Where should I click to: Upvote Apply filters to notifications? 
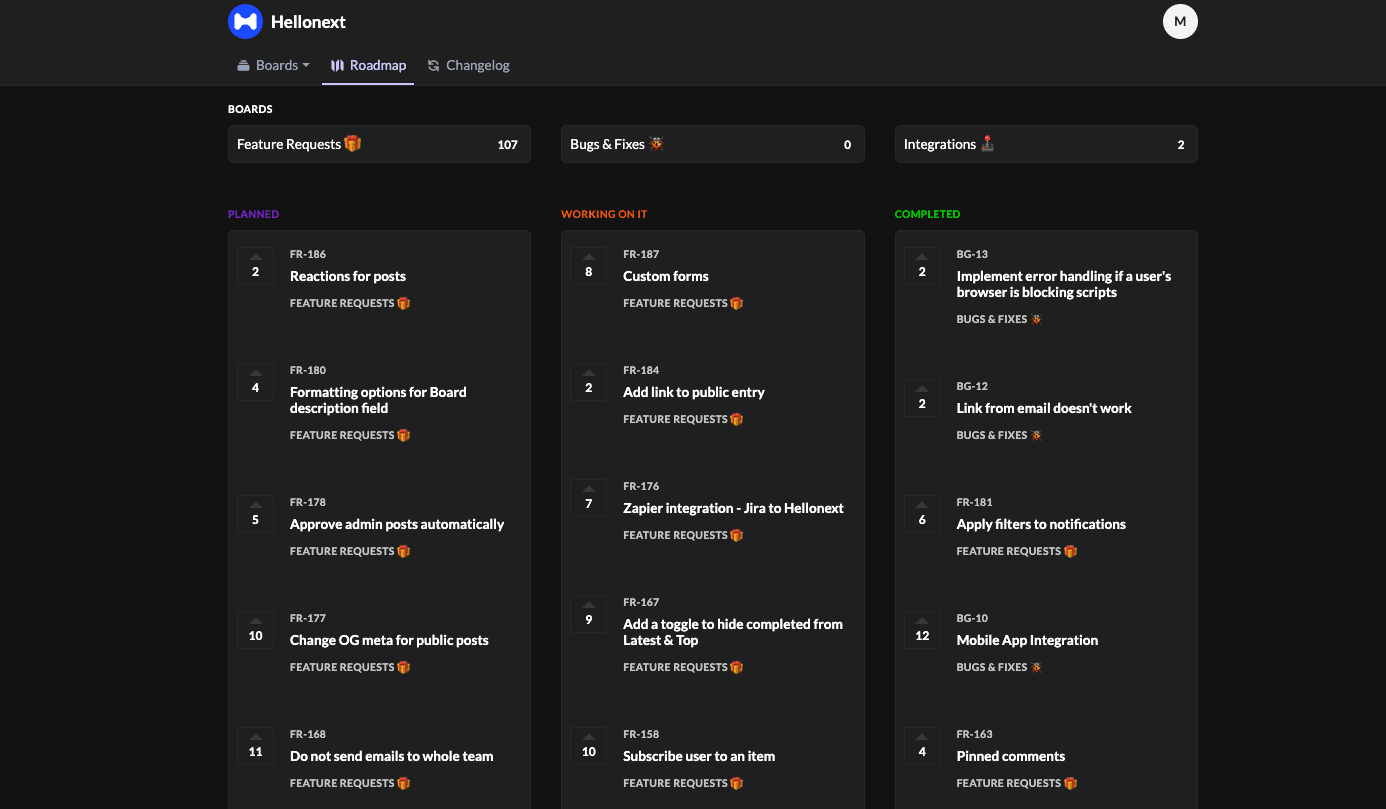[x=922, y=514]
